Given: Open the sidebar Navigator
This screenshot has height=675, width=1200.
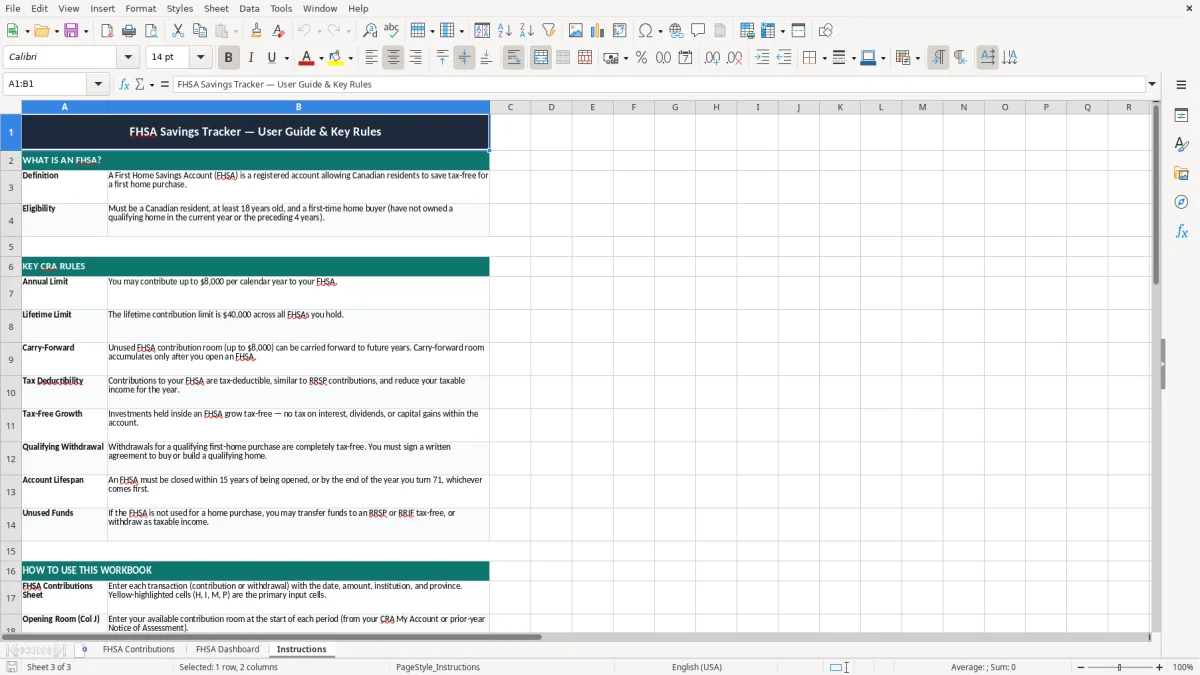Looking at the screenshot, I should click(1181, 202).
